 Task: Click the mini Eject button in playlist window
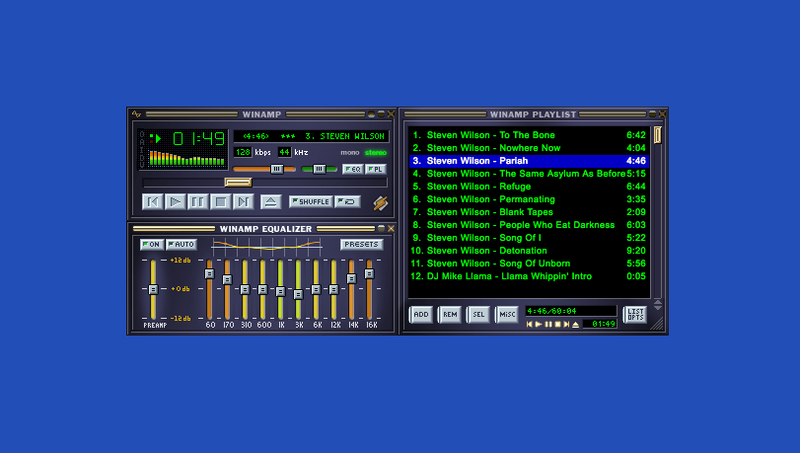[576, 324]
